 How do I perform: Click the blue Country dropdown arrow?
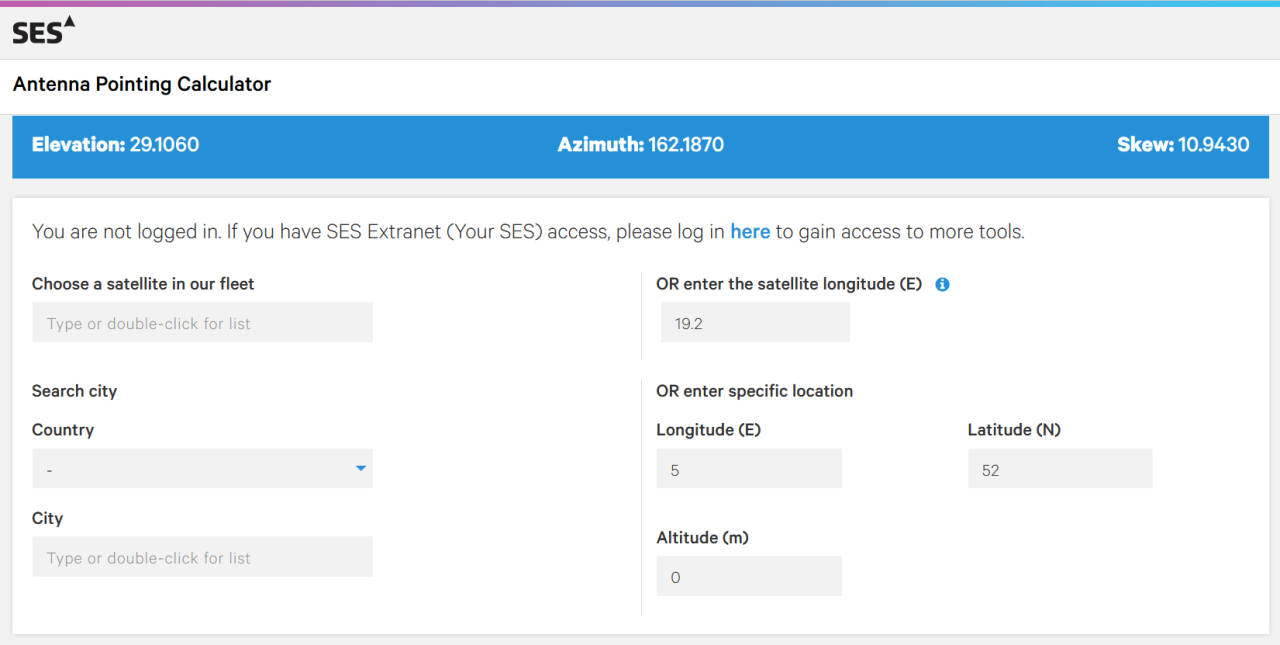click(361, 468)
